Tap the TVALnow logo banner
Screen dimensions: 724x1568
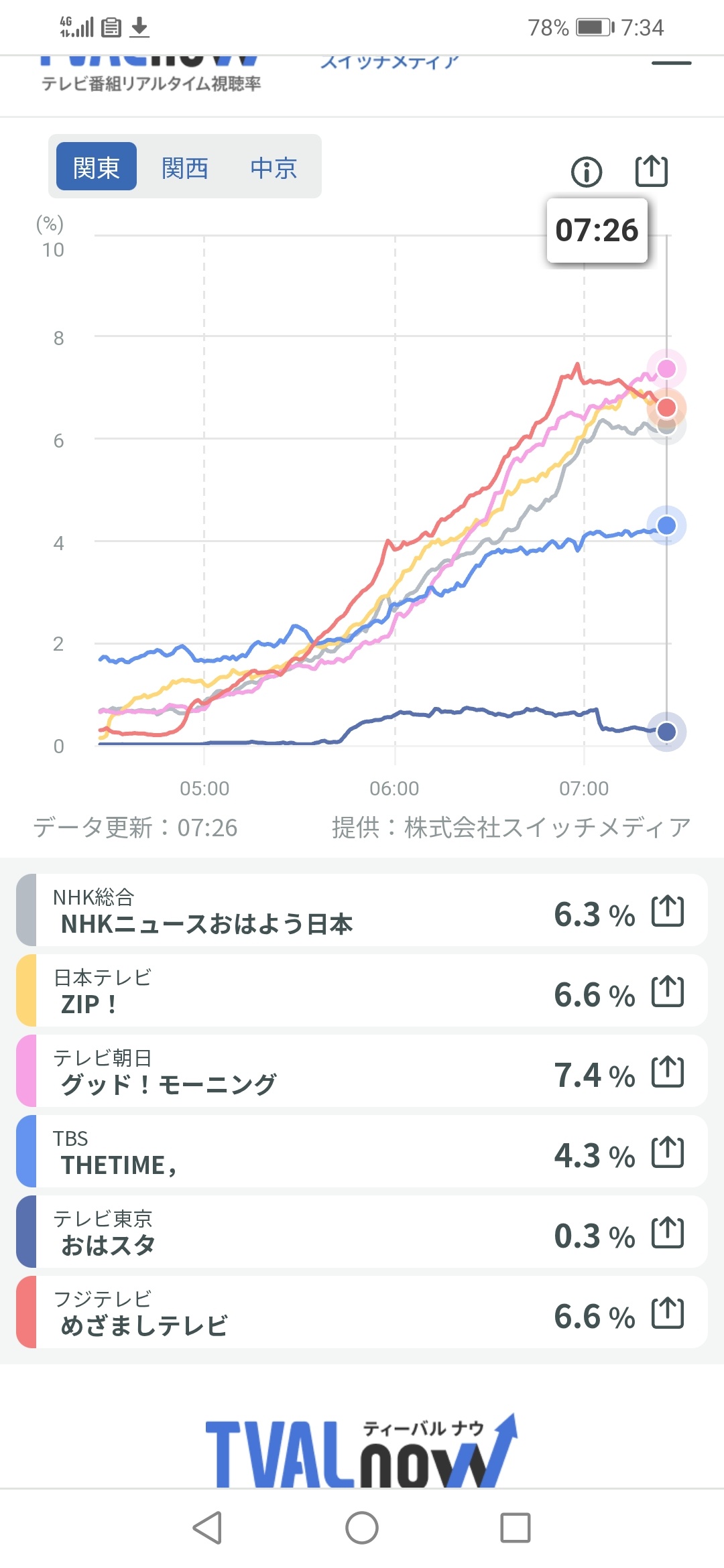362,1450
